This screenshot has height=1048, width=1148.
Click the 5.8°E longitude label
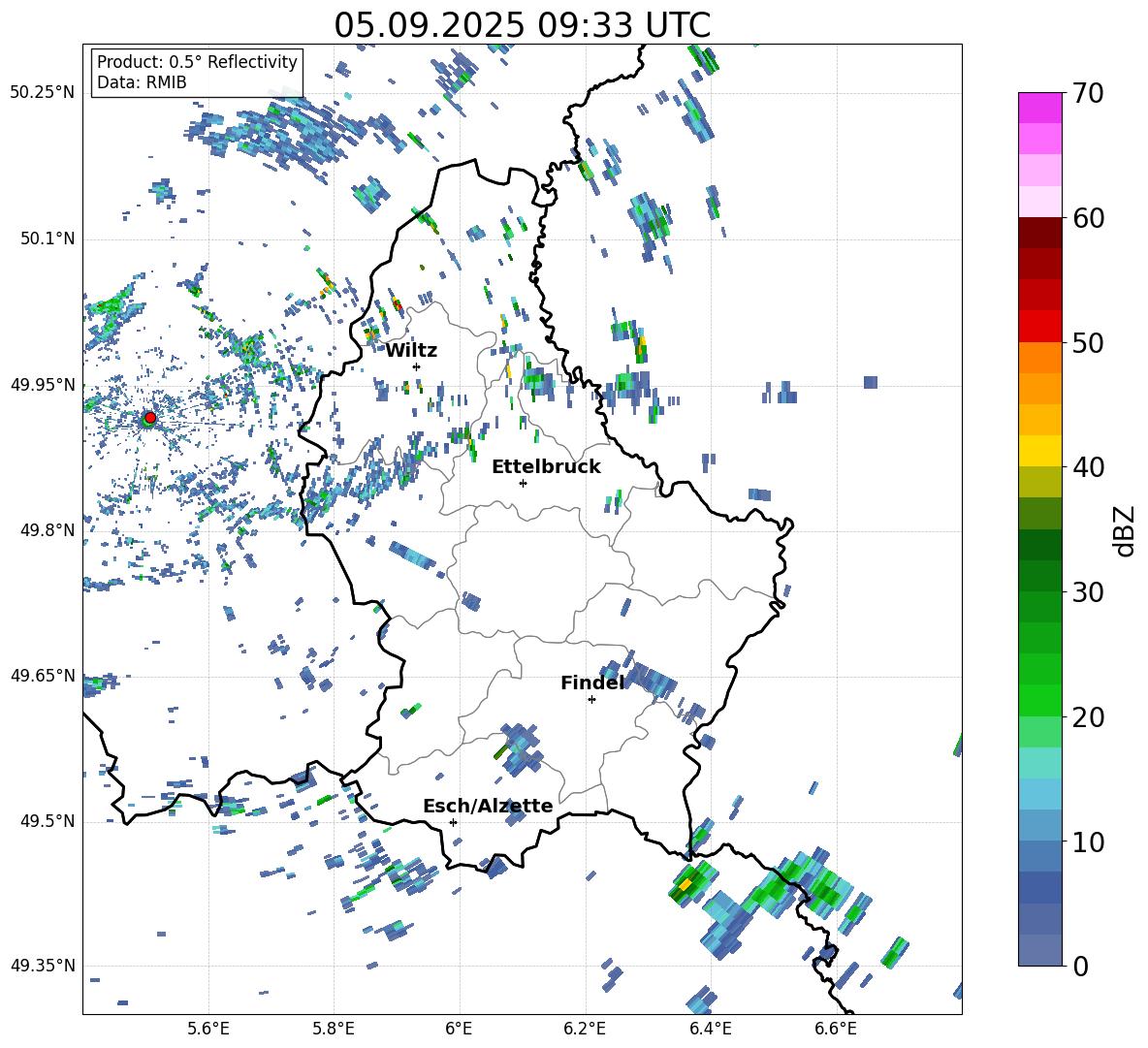(x=334, y=1029)
